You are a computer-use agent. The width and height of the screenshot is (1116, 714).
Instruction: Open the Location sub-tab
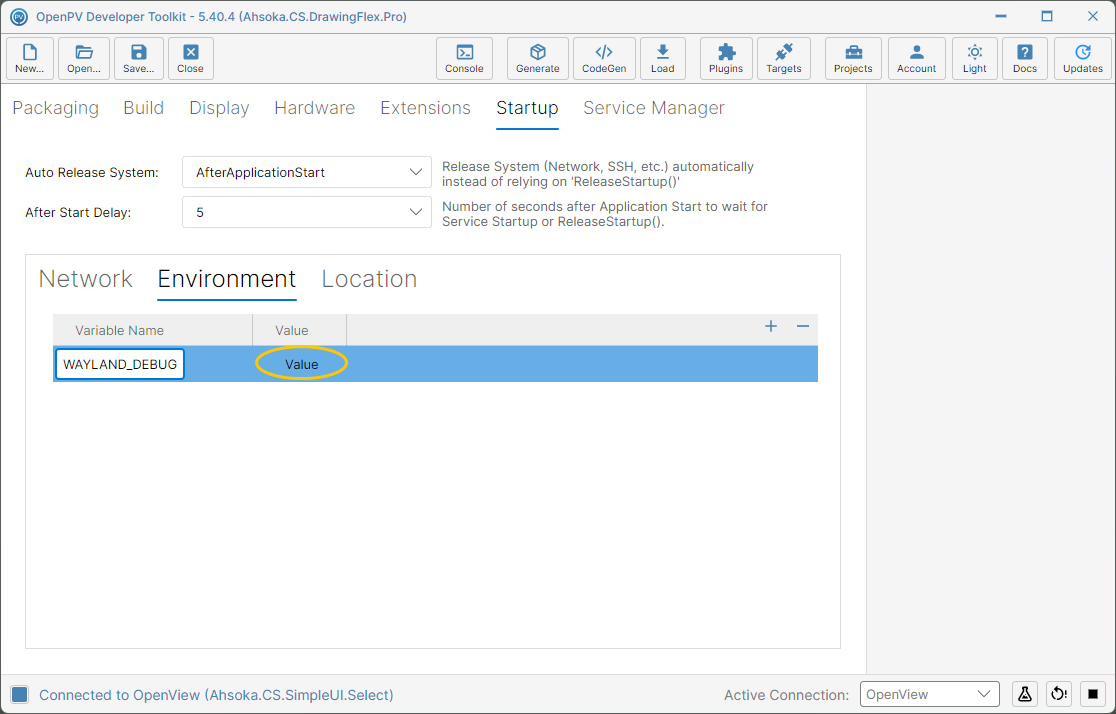369,279
